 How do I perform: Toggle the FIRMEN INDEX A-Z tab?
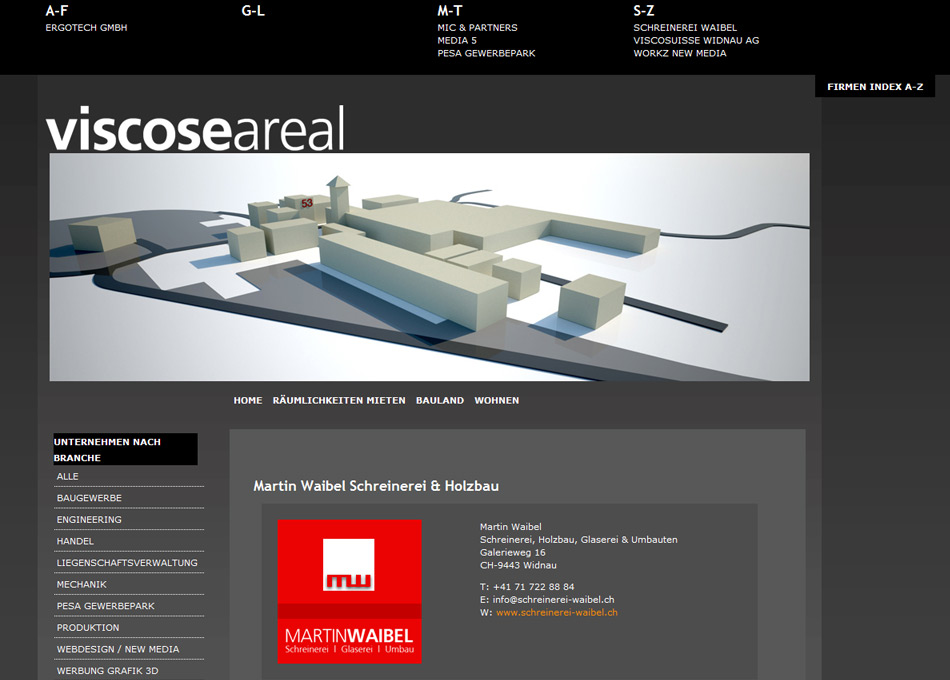[875, 87]
